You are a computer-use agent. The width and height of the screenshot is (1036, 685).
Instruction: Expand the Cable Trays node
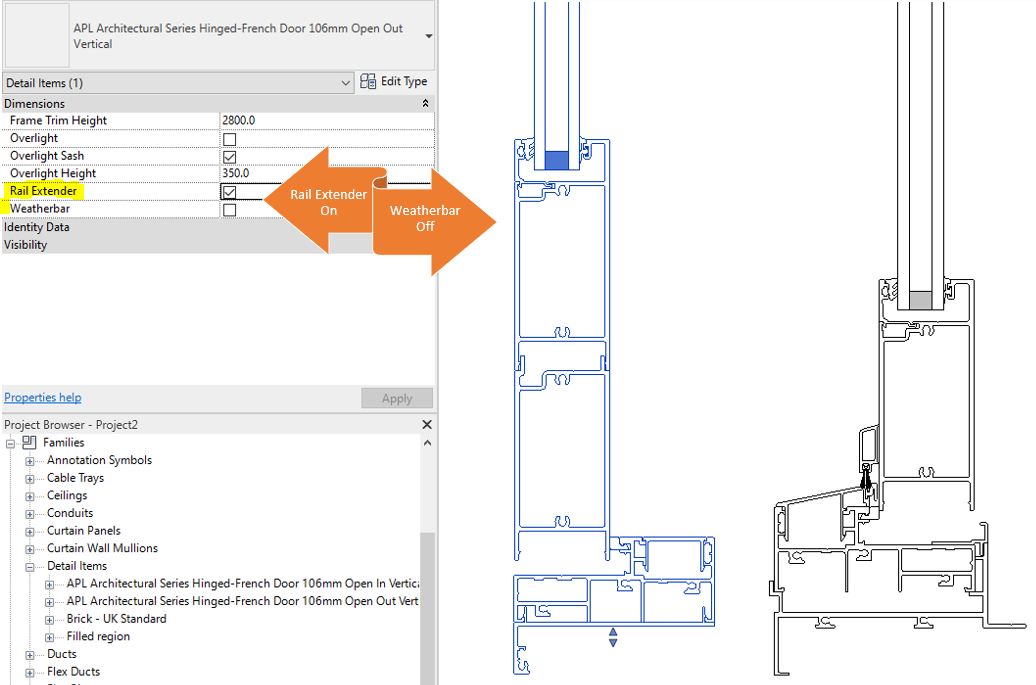point(30,479)
